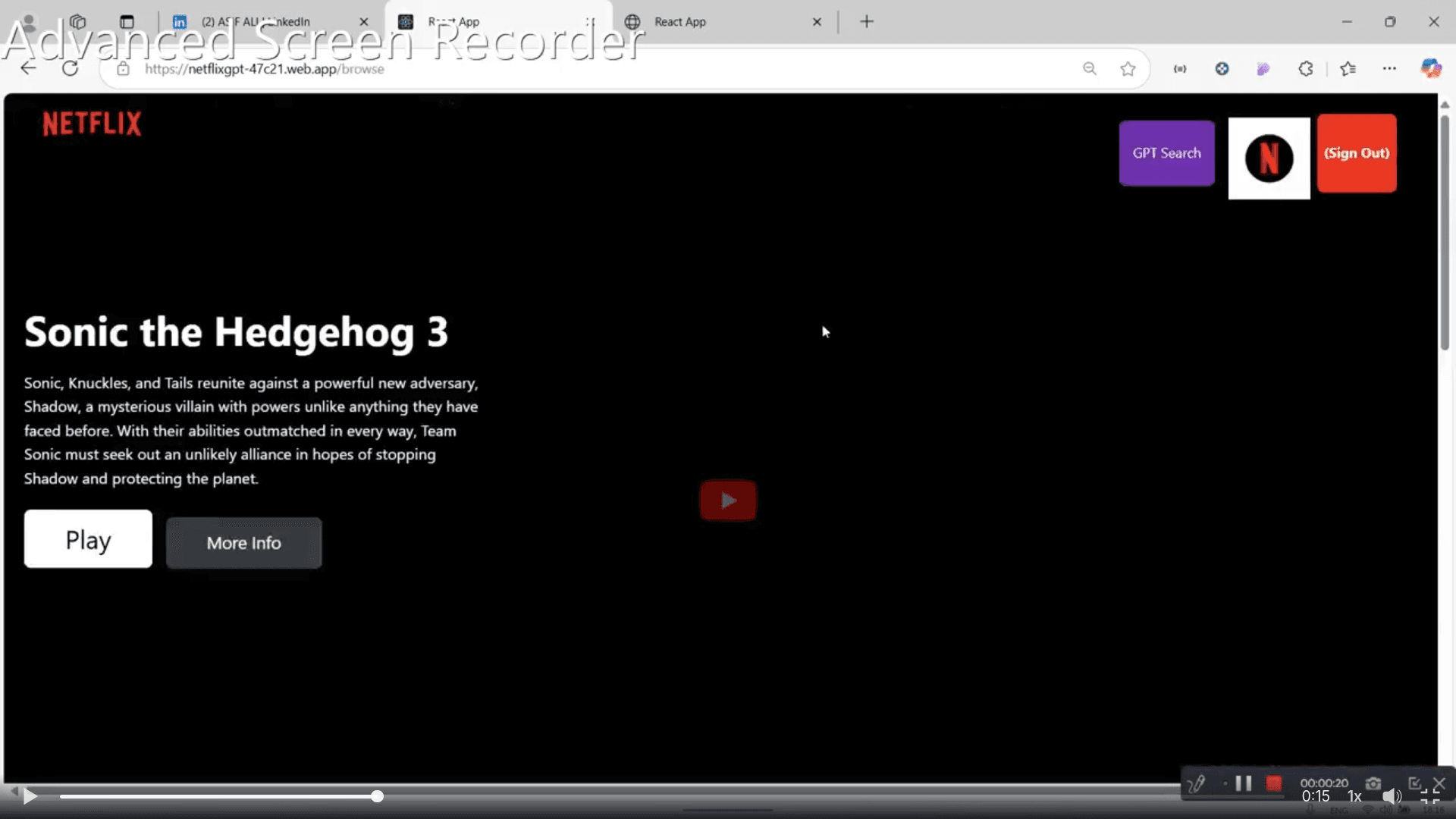This screenshot has height=819, width=1456.
Task: Play the recorded video
Action: [x=30, y=796]
